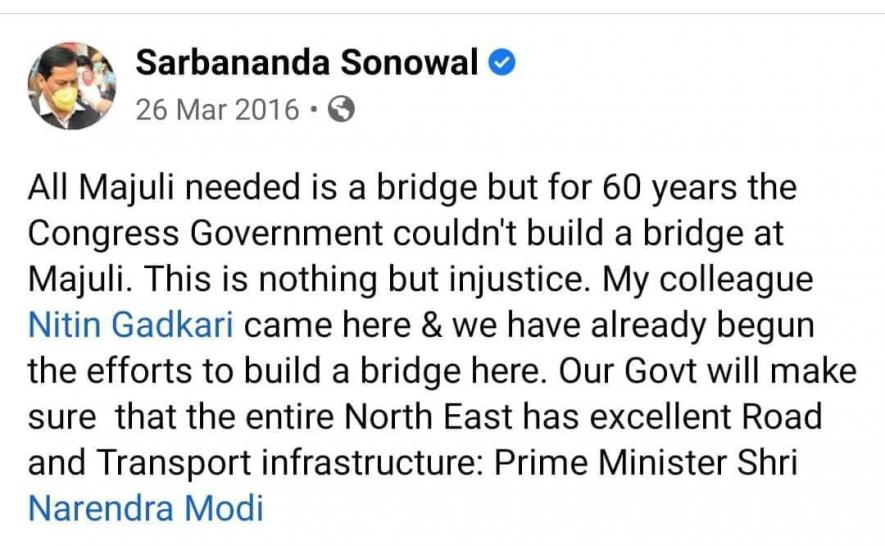Click the Sarbananda Sonowal profile name
885x546 pixels.
[x=307, y=64]
